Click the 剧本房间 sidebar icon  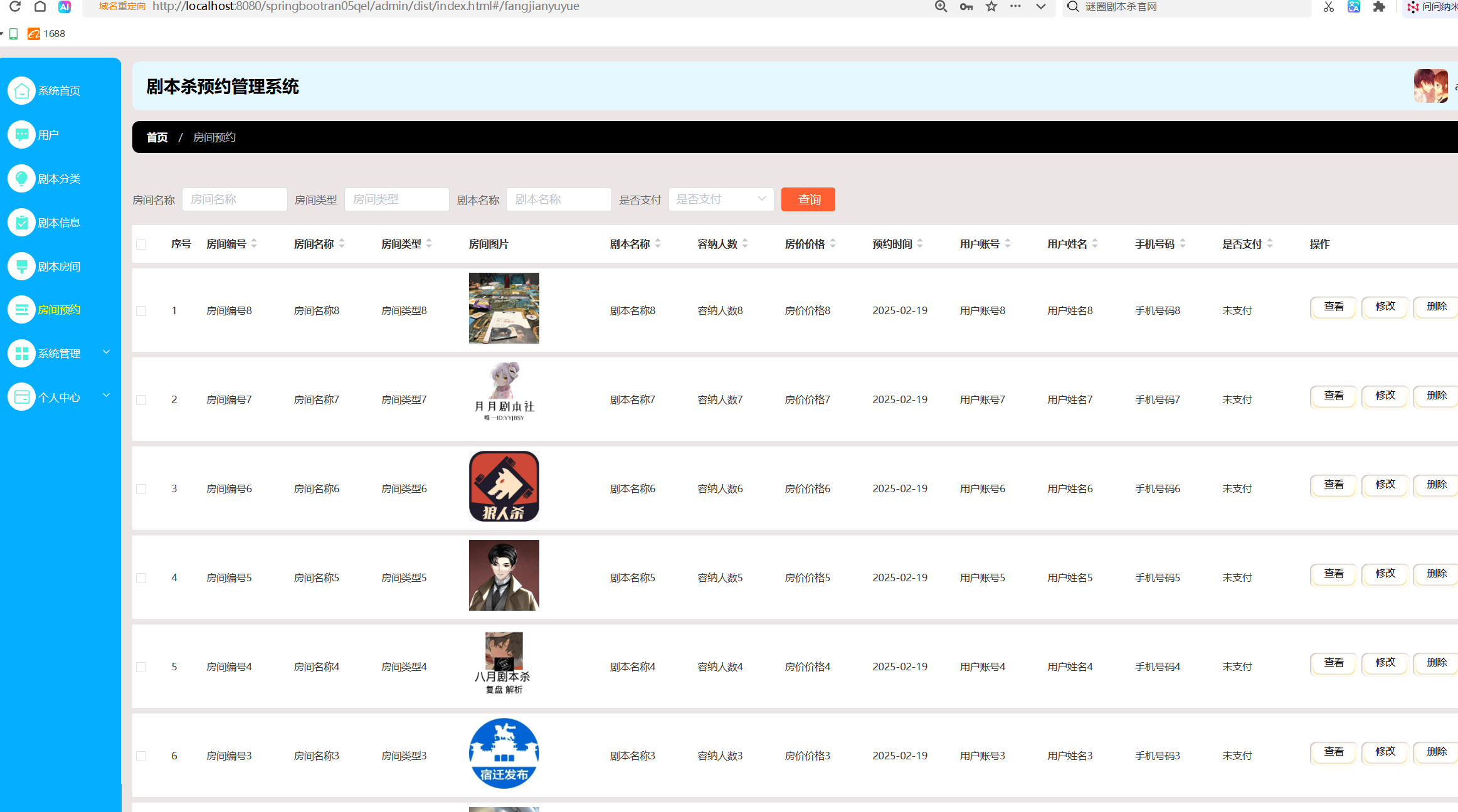[21, 266]
